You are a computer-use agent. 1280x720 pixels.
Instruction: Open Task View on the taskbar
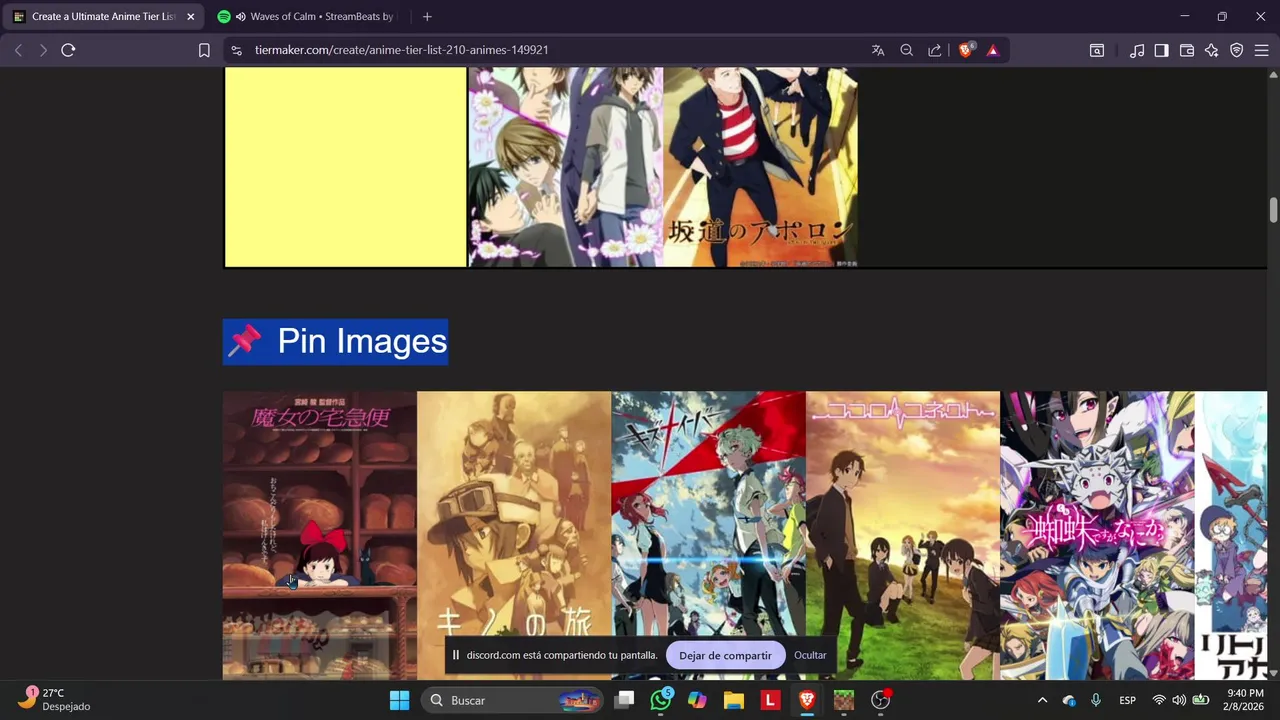[624, 700]
